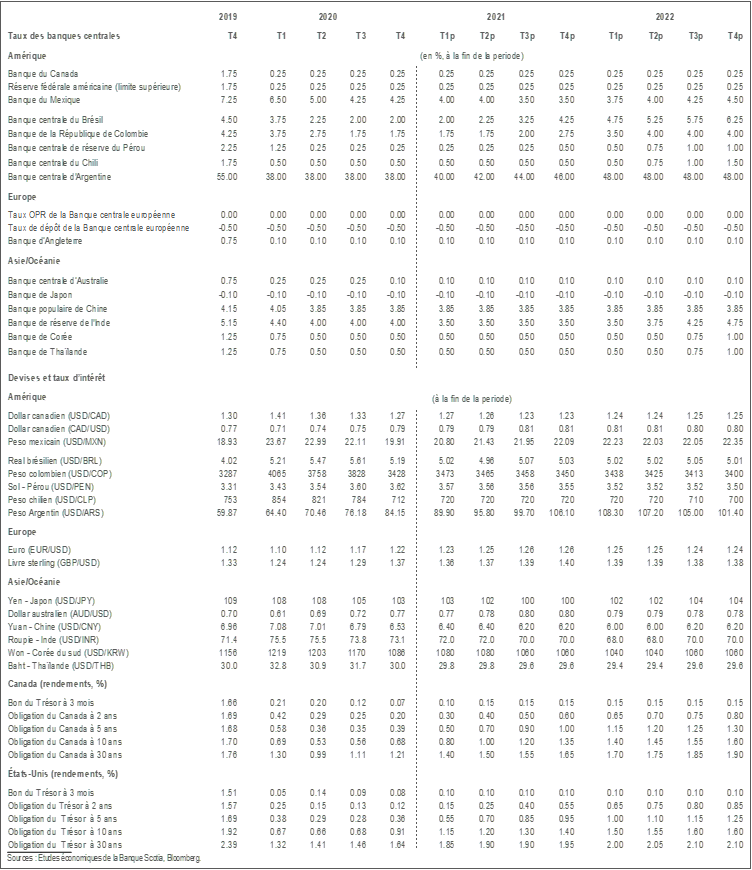This screenshot has width=752, height=870.
Task: Click the Canada (rendements, %) section heading
Action: coord(59,683)
